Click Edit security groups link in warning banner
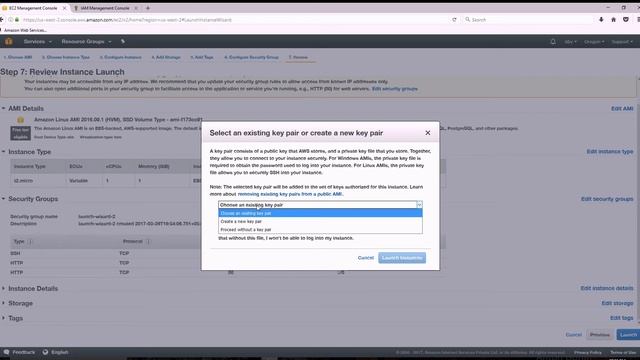The image size is (640, 360). 395,89
